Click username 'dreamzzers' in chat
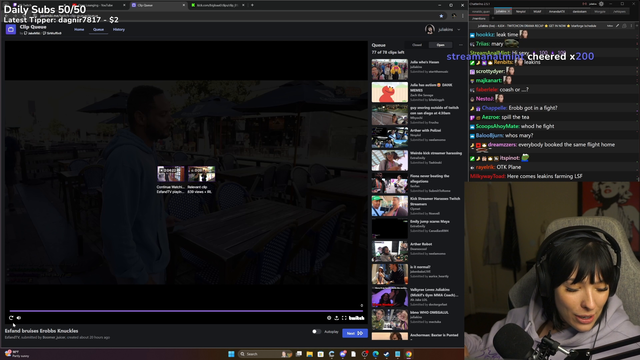The height and width of the screenshot is (360, 640). pos(502,144)
